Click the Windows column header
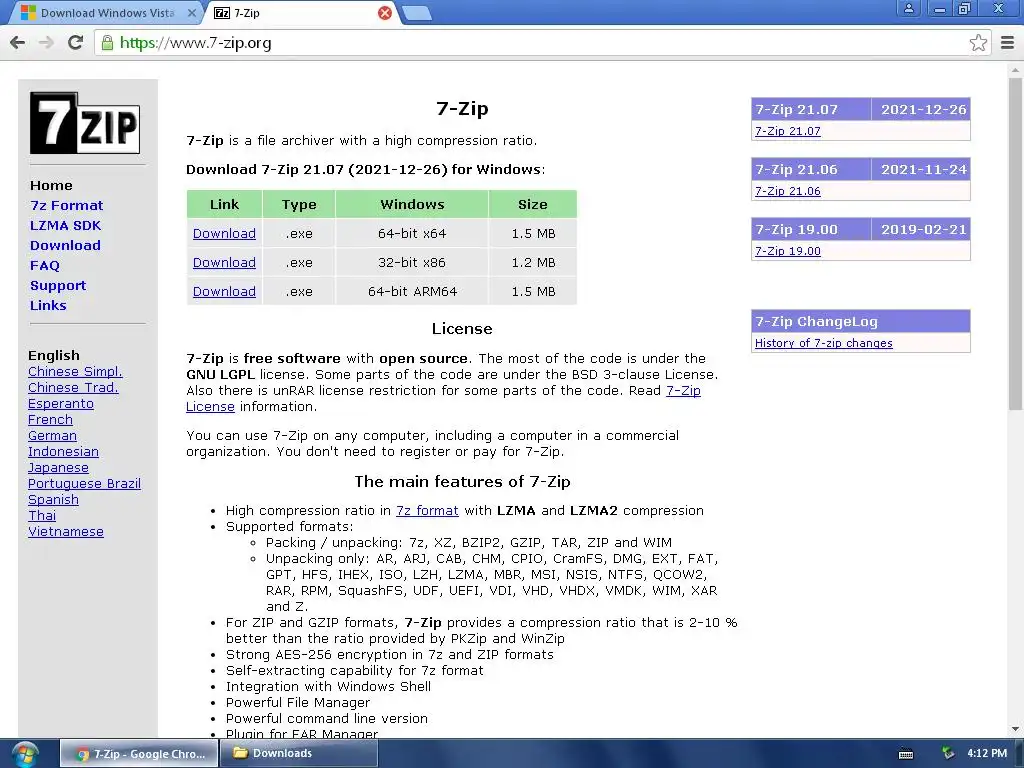The image size is (1024, 768). (x=412, y=204)
